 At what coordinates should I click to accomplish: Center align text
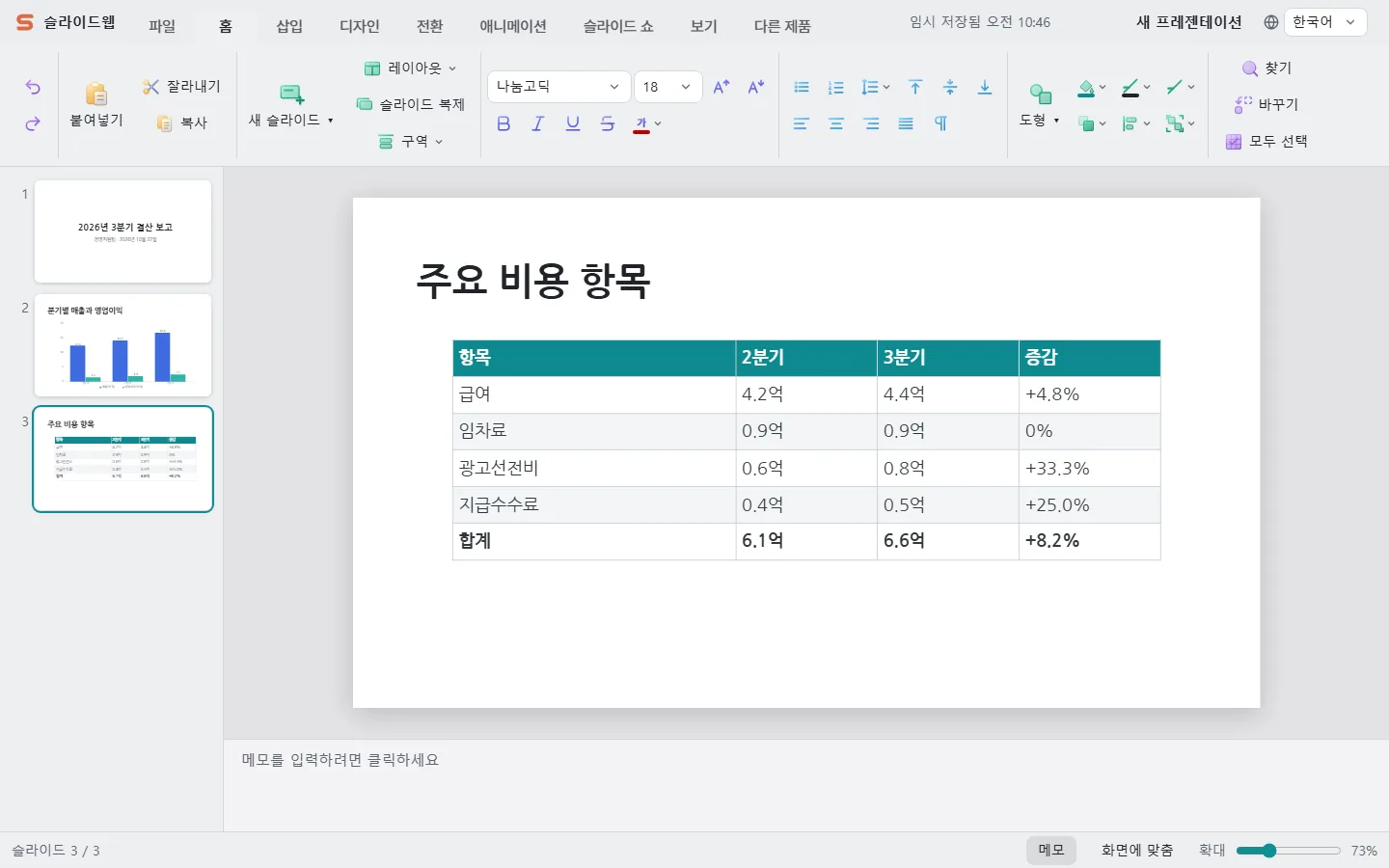(x=836, y=123)
